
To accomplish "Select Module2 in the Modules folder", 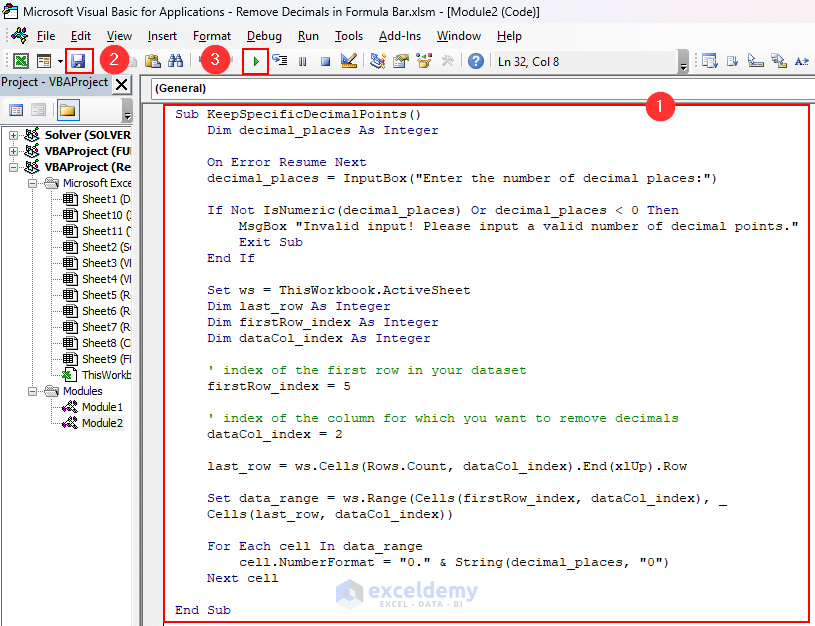I will tap(93, 423).
